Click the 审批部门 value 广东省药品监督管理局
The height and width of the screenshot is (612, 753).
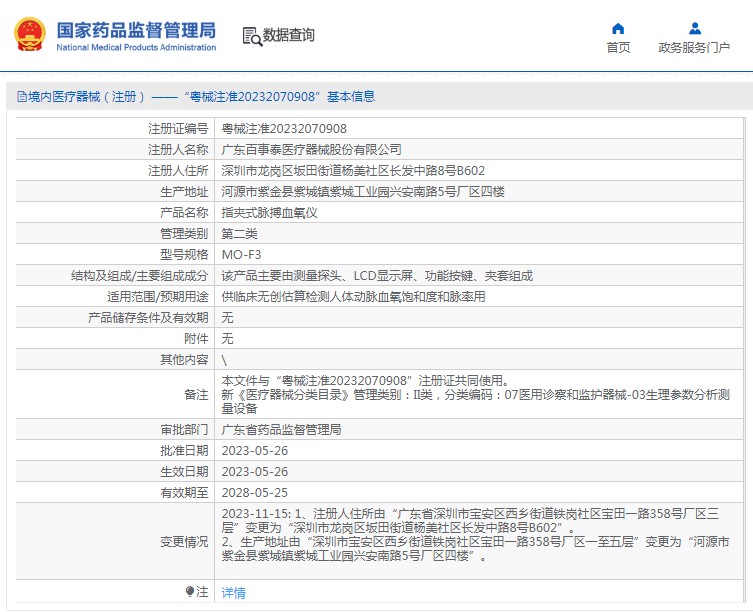281,429
